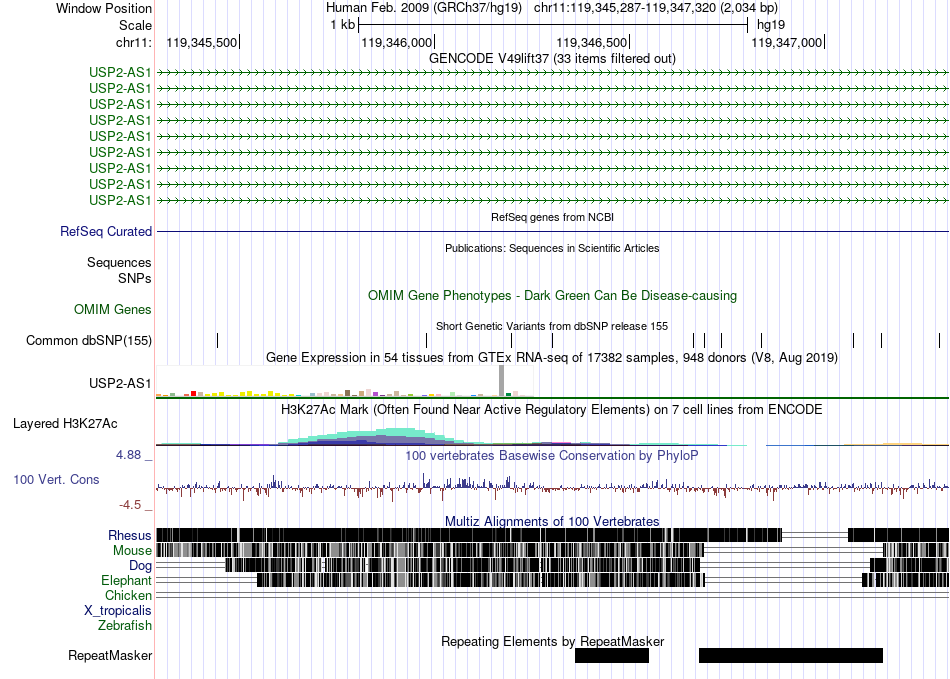Click the -4.5 lower PhyloP scale value
This screenshot has height=679, width=950.
(130, 505)
